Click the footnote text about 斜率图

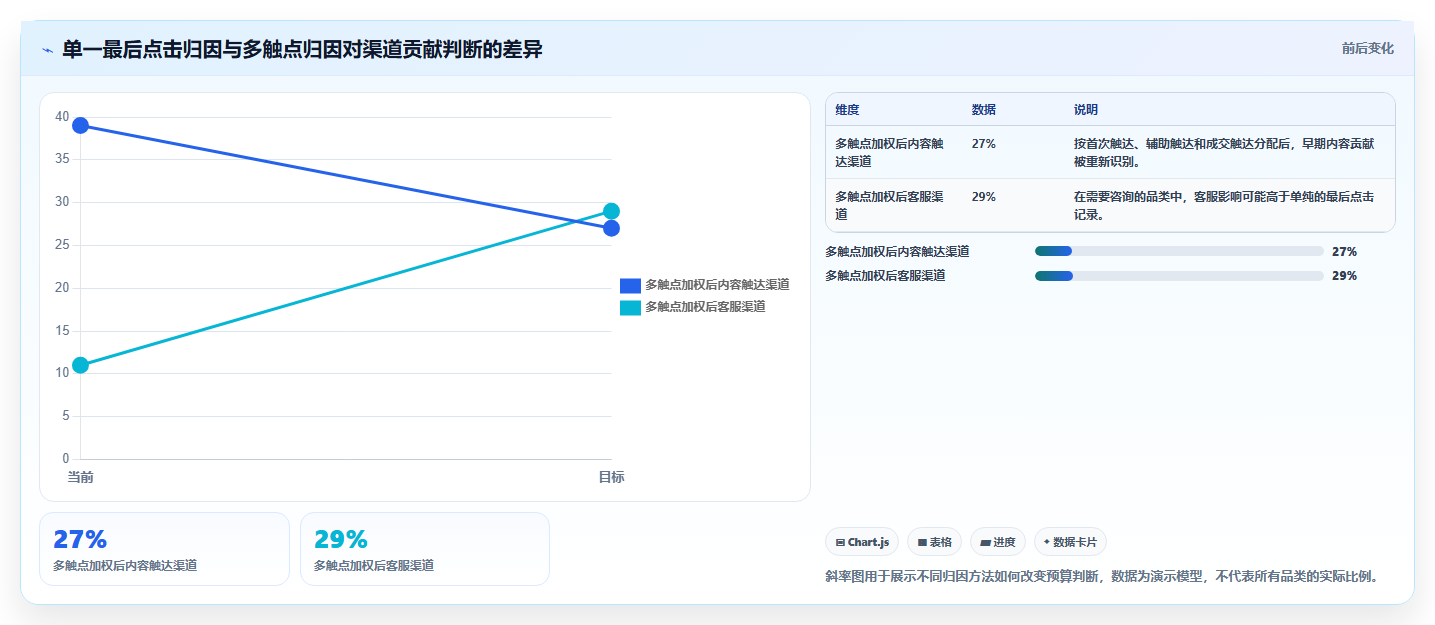1101,576
